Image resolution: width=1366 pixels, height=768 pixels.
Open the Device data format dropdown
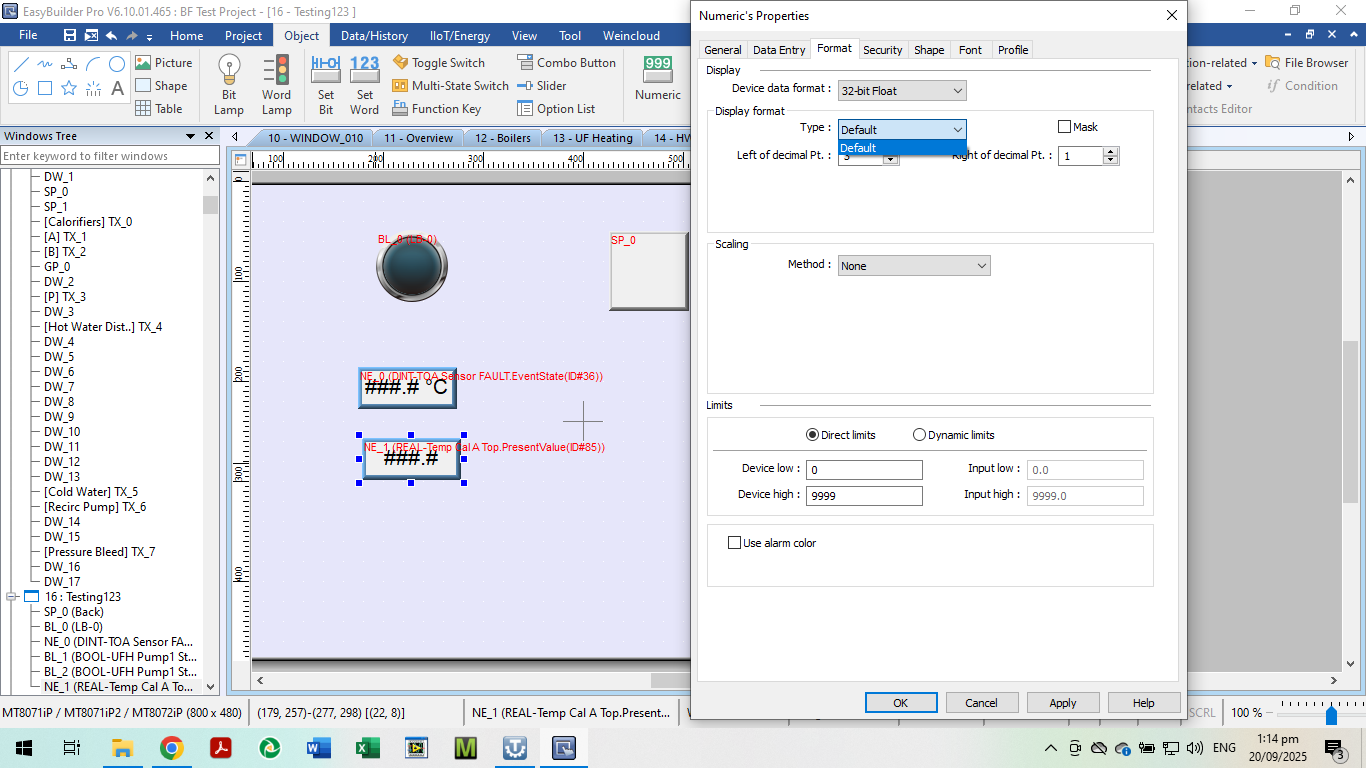point(902,91)
